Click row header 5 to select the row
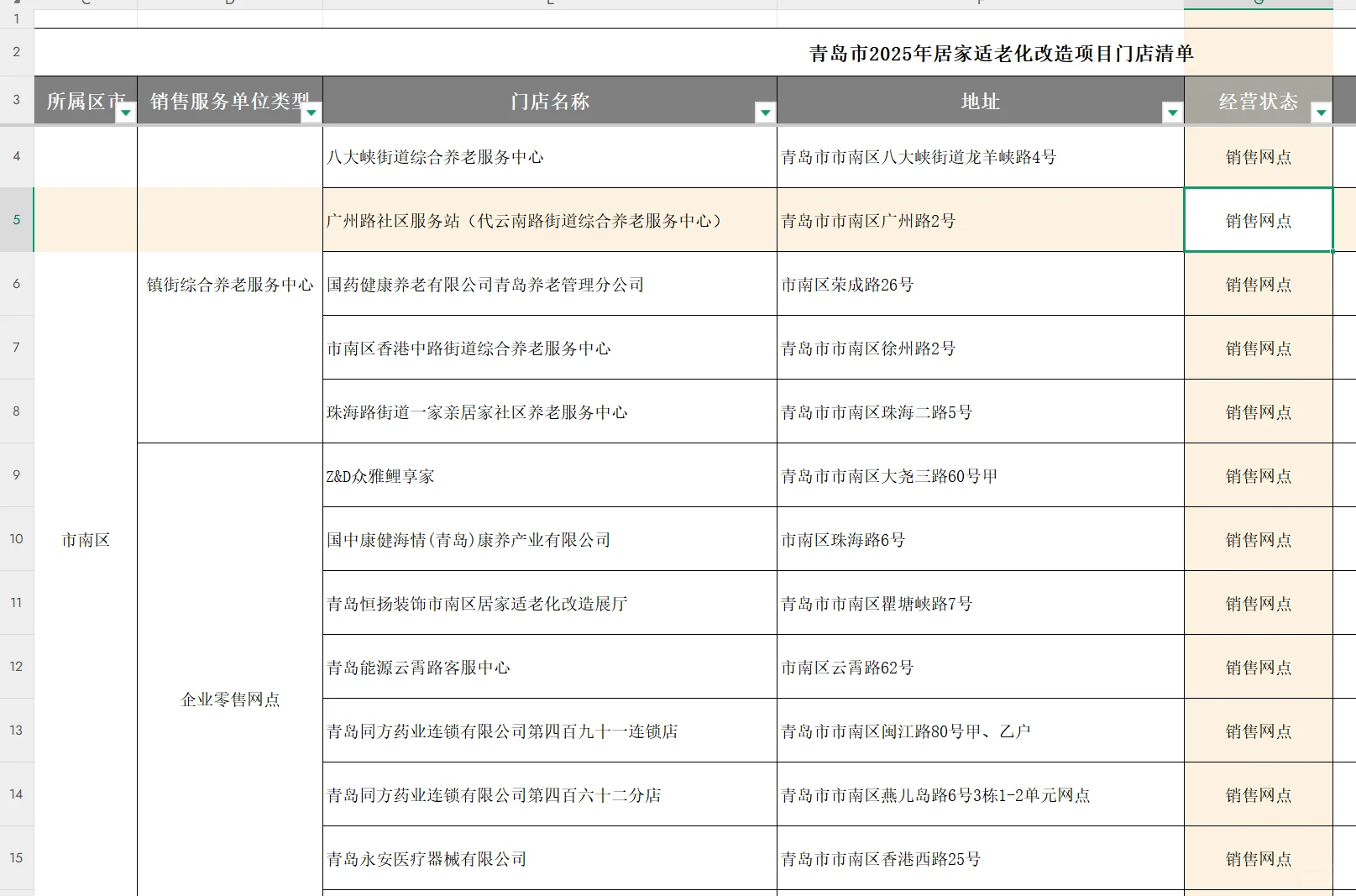The image size is (1356, 896). [x=16, y=219]
